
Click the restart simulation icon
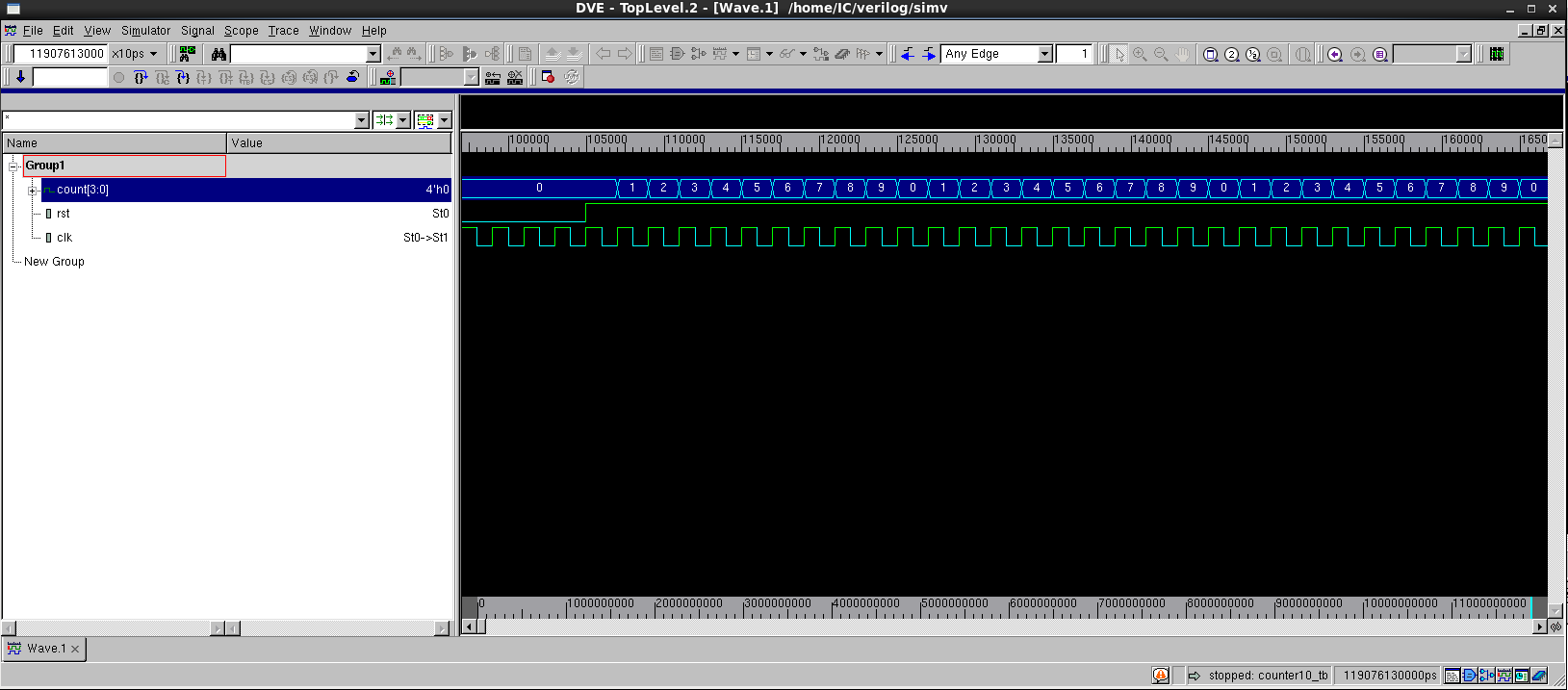[352, 77]
